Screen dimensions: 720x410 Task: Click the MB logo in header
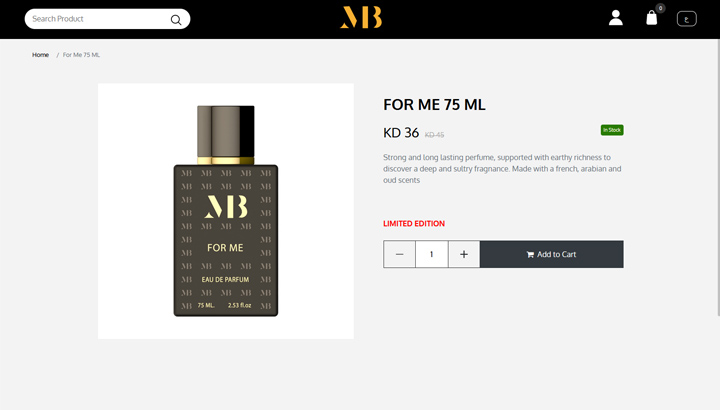click(361, 17)
